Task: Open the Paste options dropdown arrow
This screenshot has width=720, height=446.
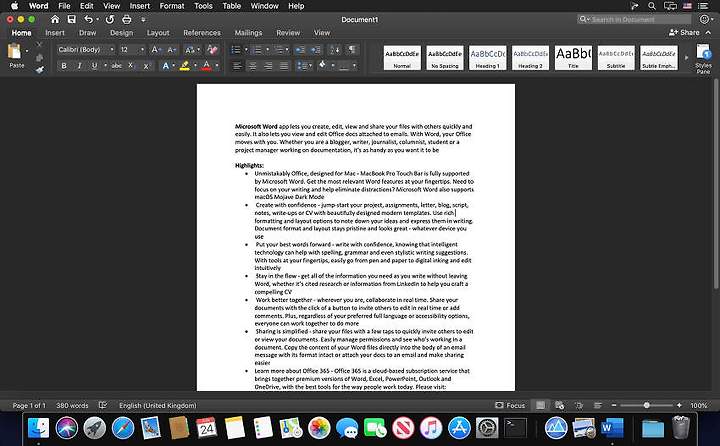Action: point(27,51)
